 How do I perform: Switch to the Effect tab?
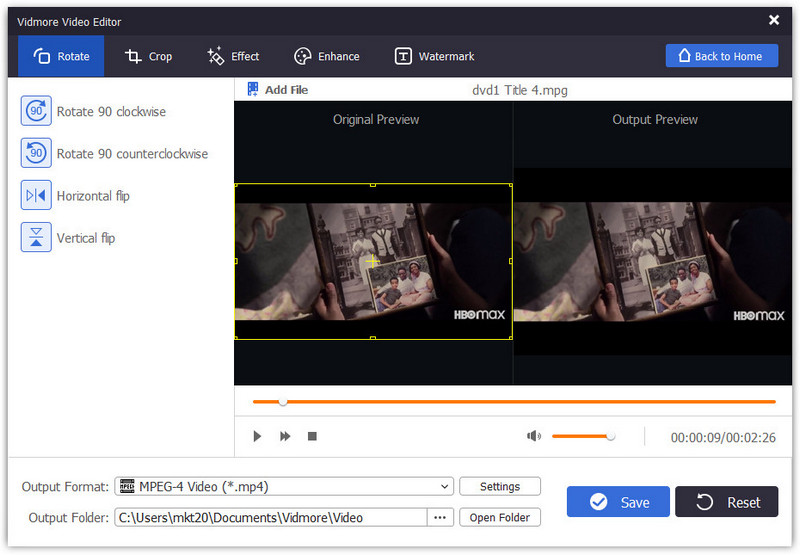(x=233, y=56)
